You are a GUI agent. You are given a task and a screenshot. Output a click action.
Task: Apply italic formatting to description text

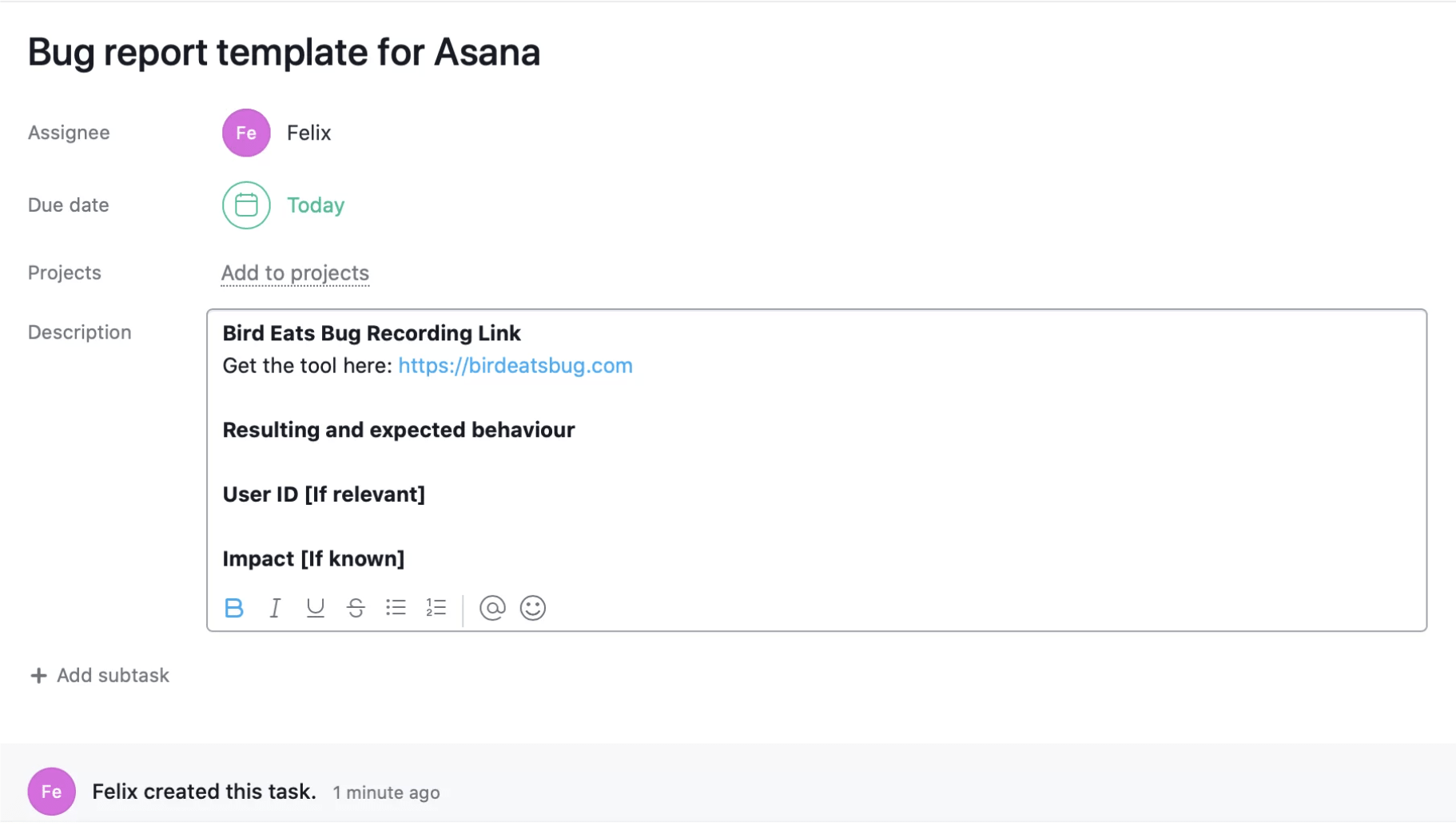(275, 608)
